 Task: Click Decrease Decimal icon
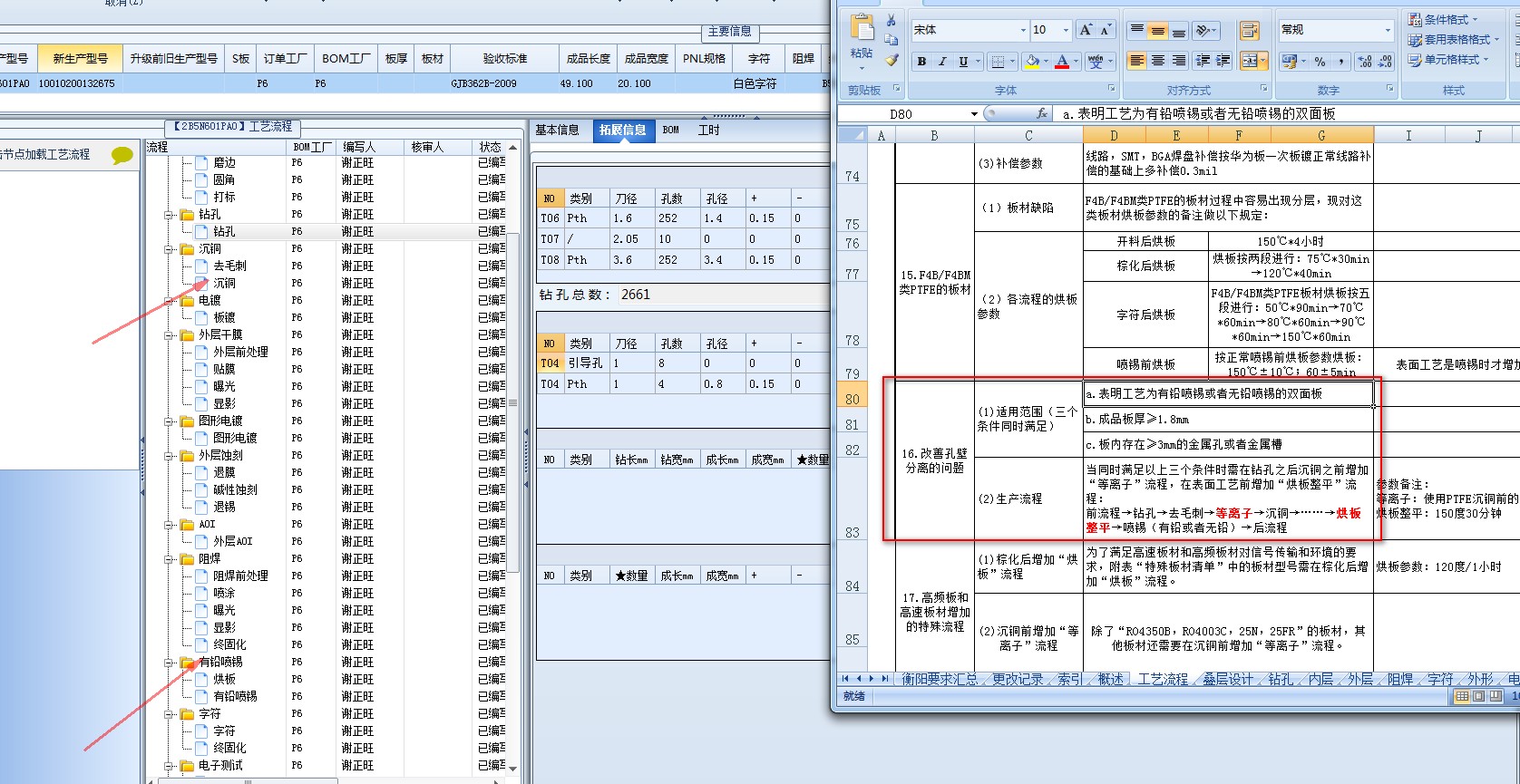click(x=1384, y=62)
